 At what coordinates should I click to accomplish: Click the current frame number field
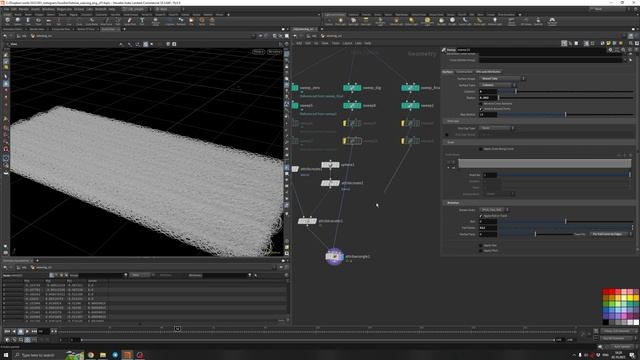click(x=43, y=331)
